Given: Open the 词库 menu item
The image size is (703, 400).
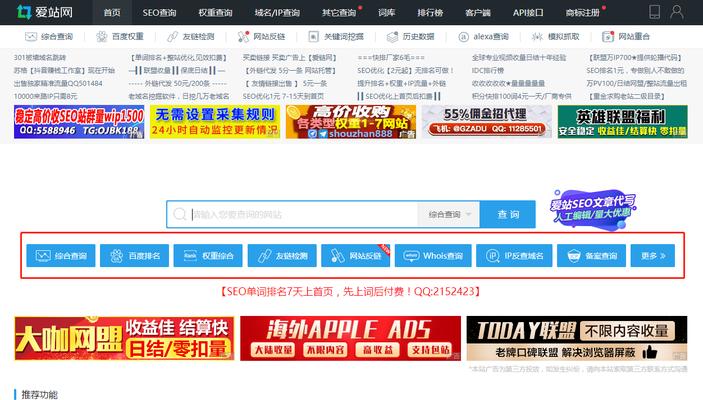Looking at the screenshot, I should (386, 13).
